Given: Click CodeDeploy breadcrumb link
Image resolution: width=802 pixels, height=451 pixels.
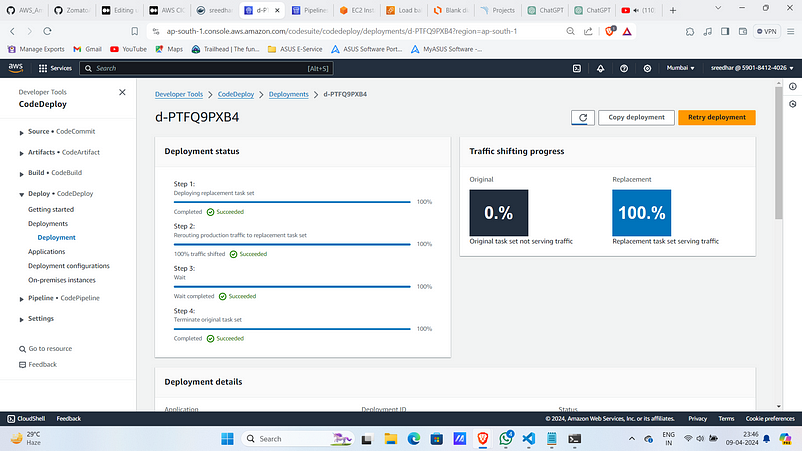Looking at the screenshot, I should point(236,94).
